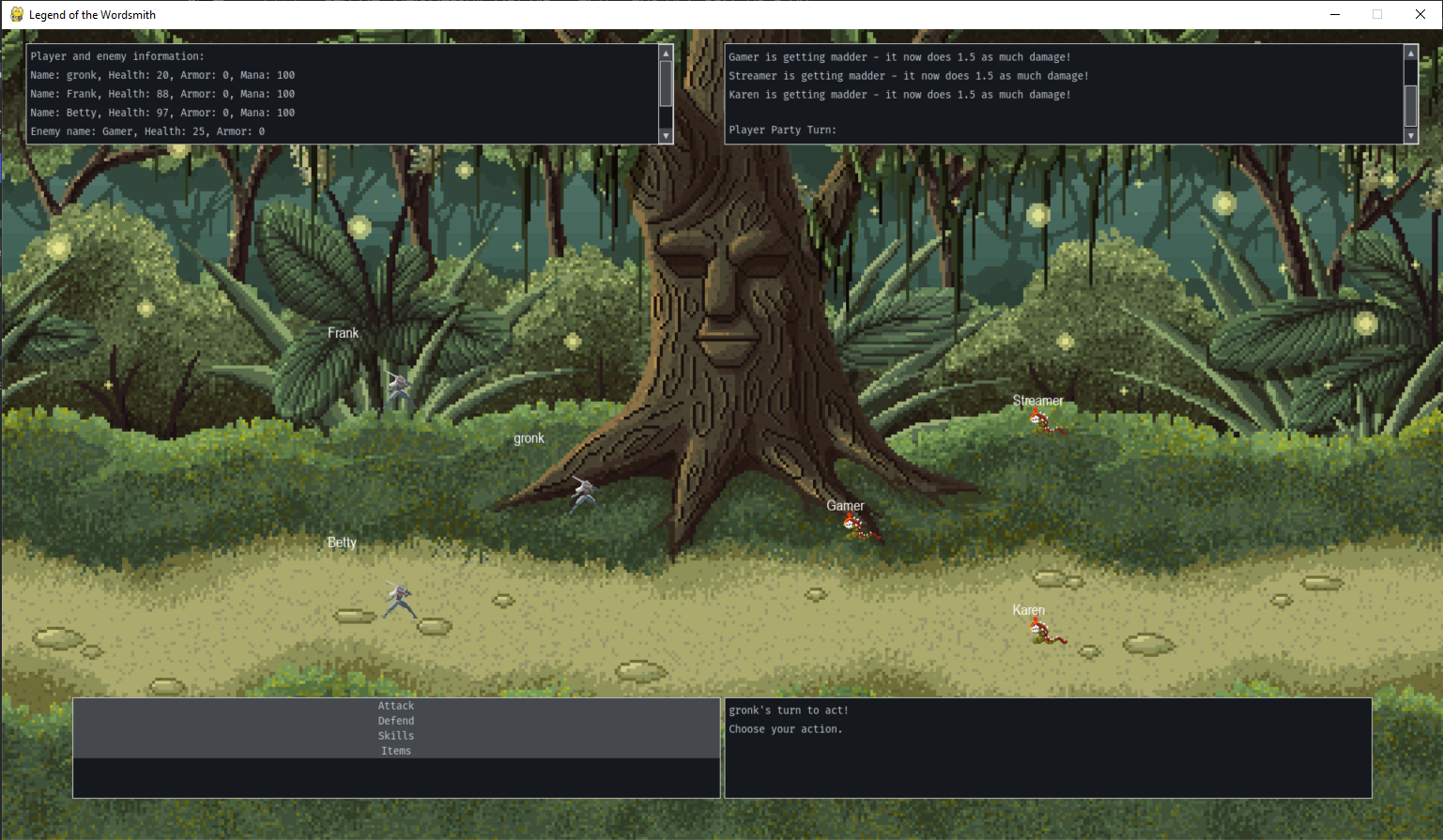Click the Frank character sprite

401,389
